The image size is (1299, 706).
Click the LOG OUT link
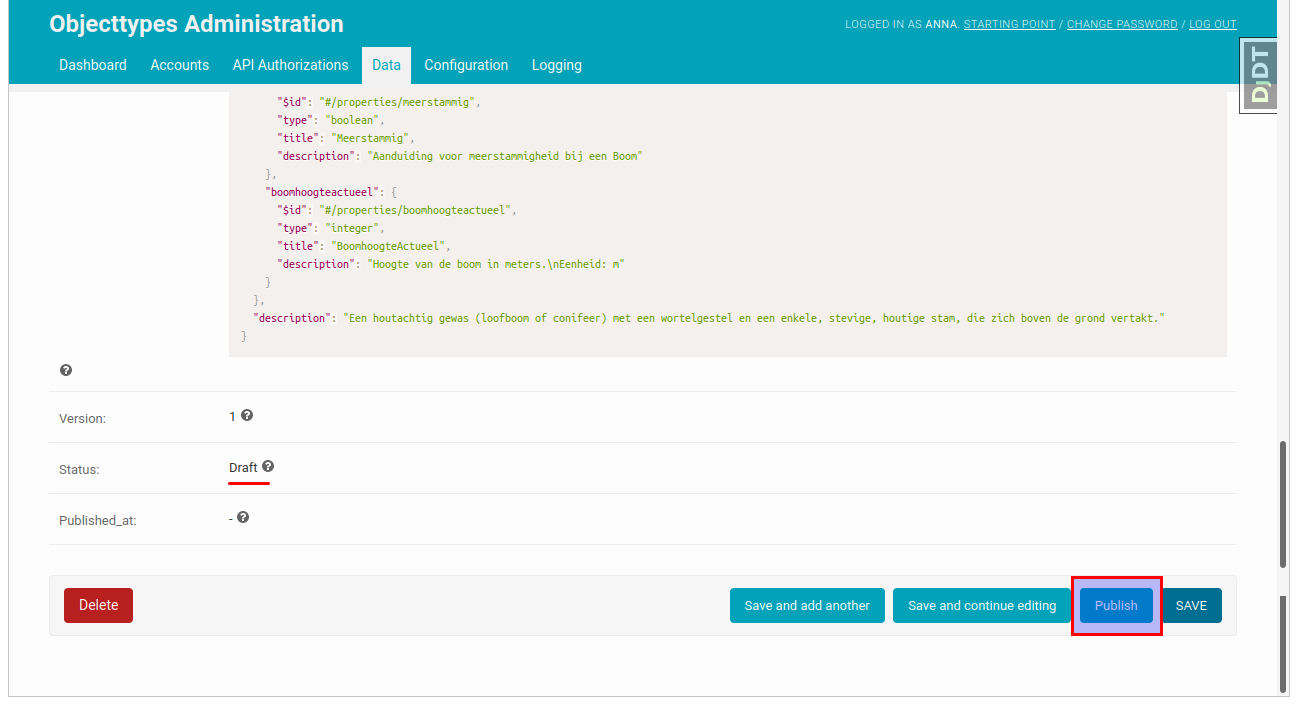point(1213,24)
